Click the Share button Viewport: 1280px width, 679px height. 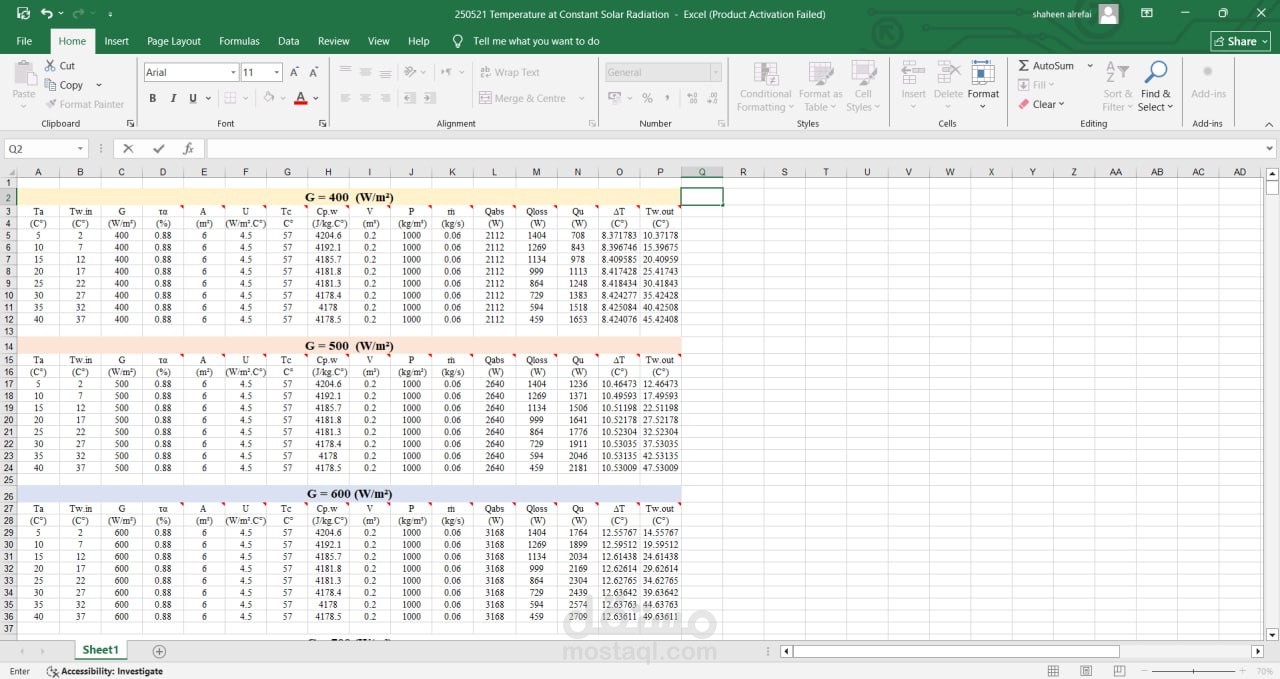(1240, 41)
